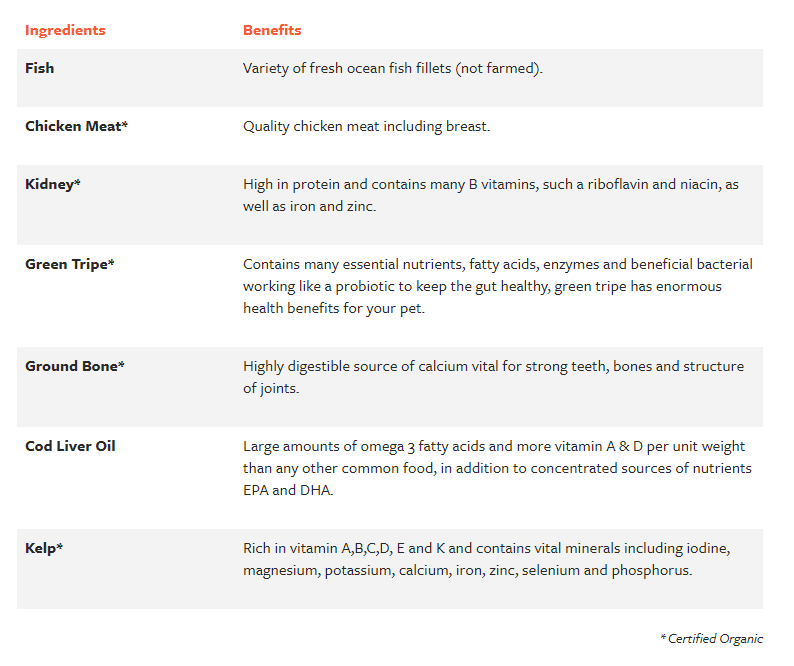This screenshot has width=794, height=666.
Task: Click the Kidney* ingredient name
Action: (53, 184)
